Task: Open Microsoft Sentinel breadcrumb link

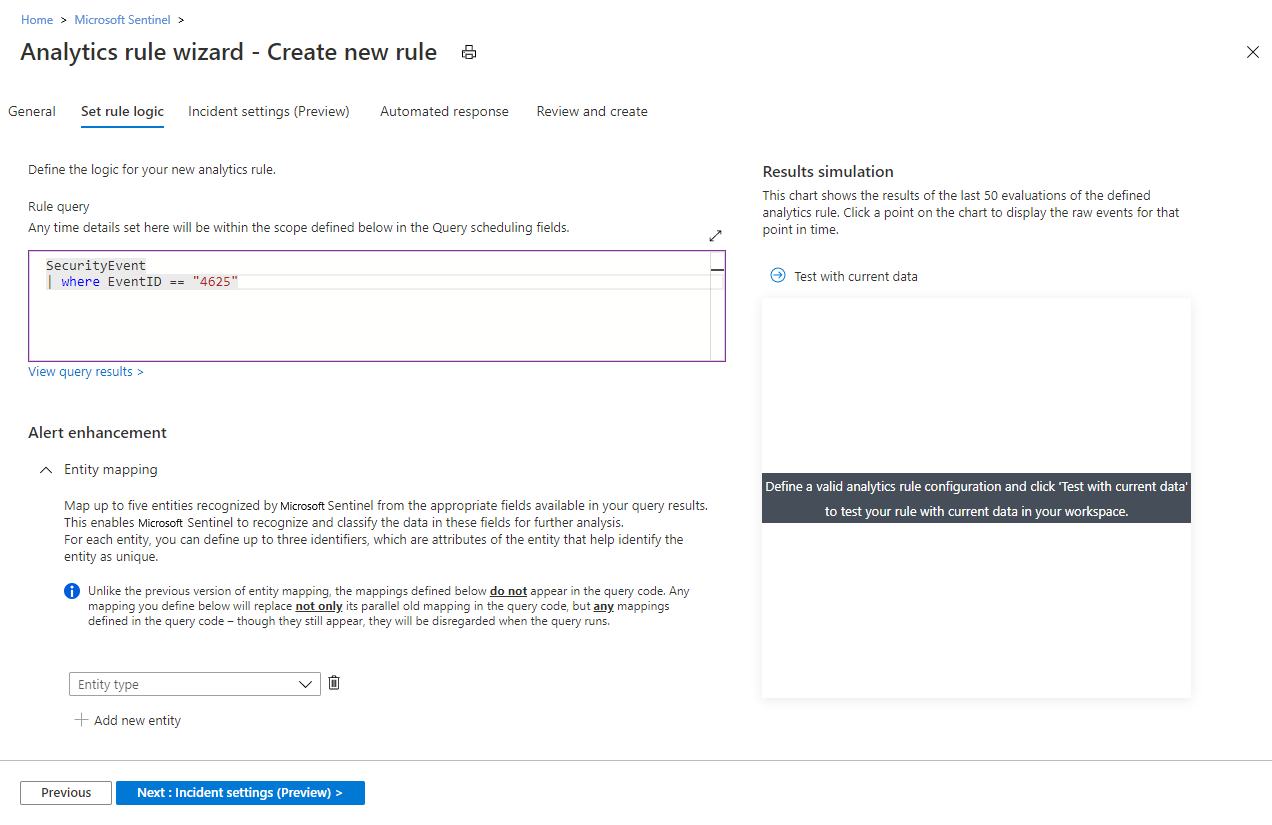Action: pos(122,20)
